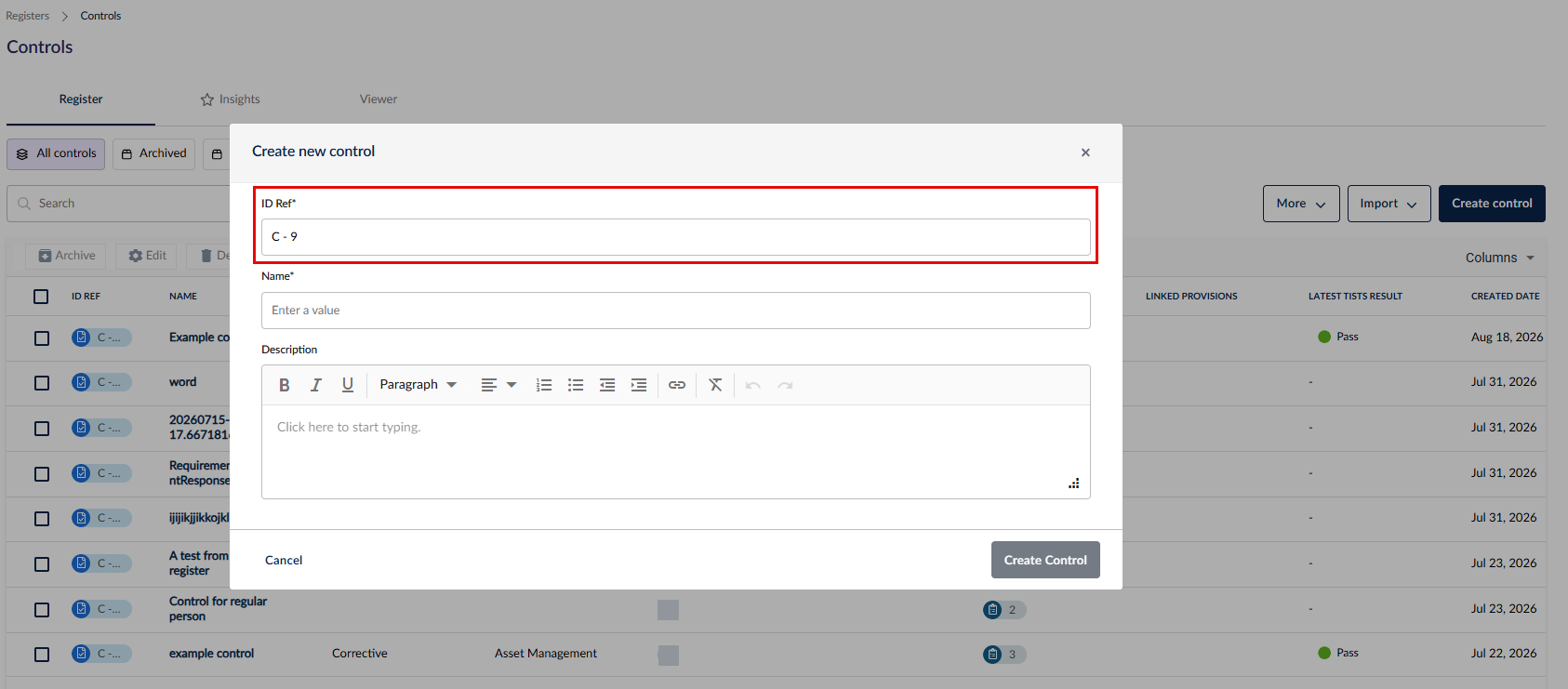Add a hyperlink in the description
This screenshot has height=689, width=1568.
tap(677, 385)
